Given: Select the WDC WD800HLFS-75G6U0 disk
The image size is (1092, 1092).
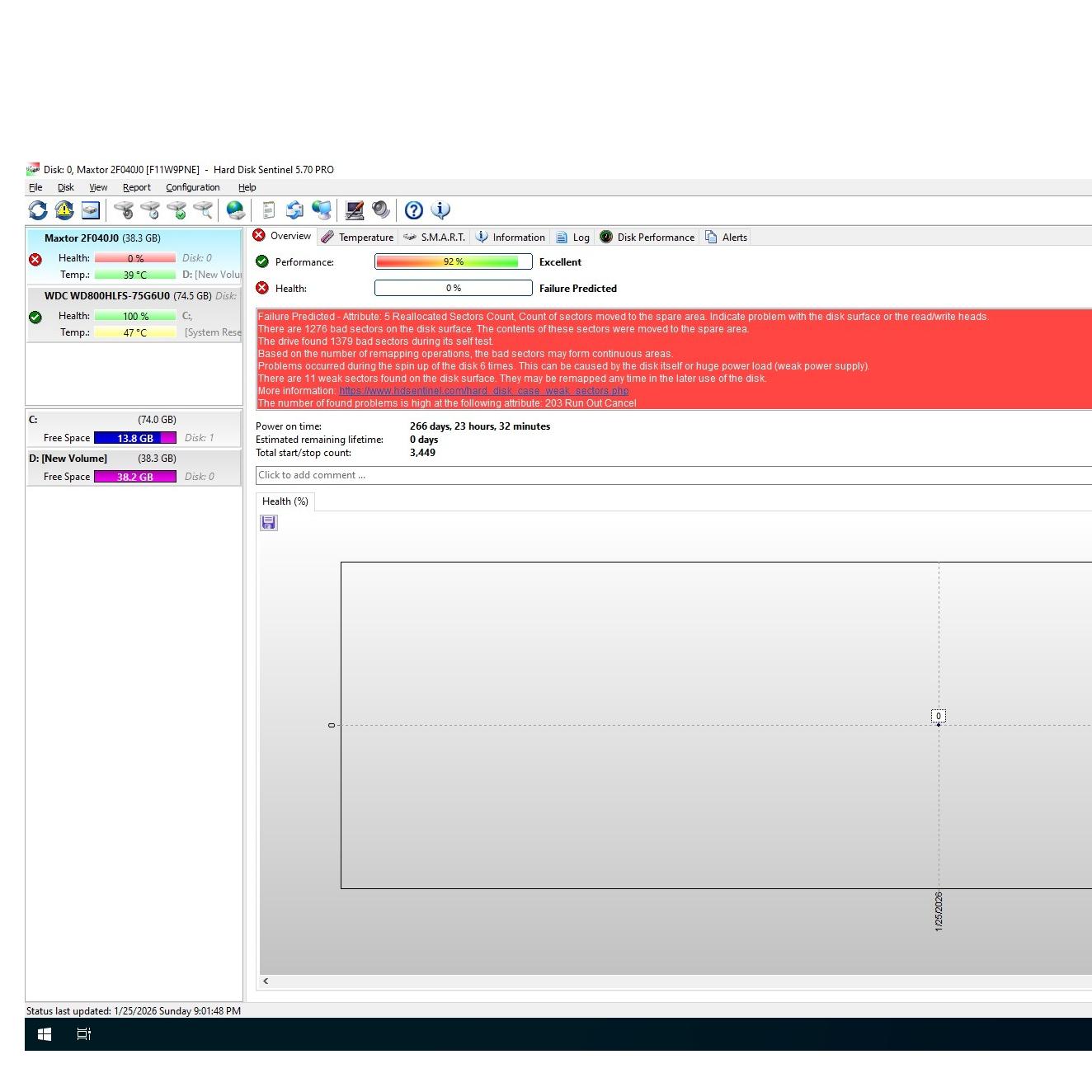Looking at the screenshot, I should pyautogui.click(x=107, y=296).
